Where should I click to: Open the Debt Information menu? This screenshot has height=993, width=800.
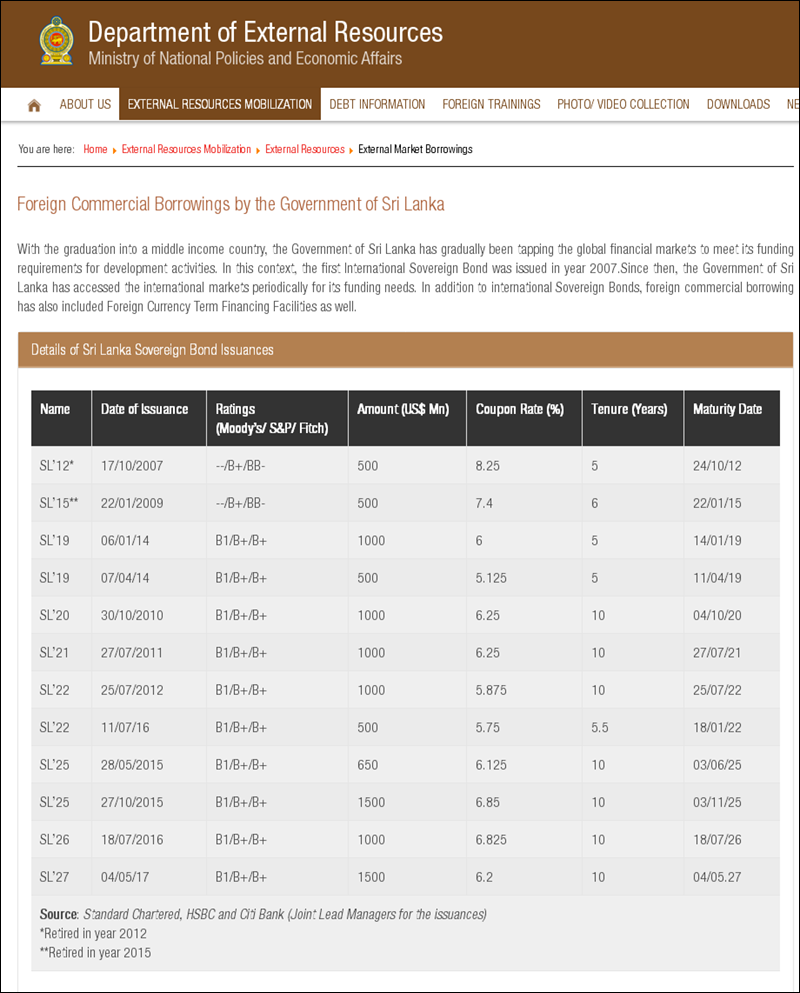point(377,104)
